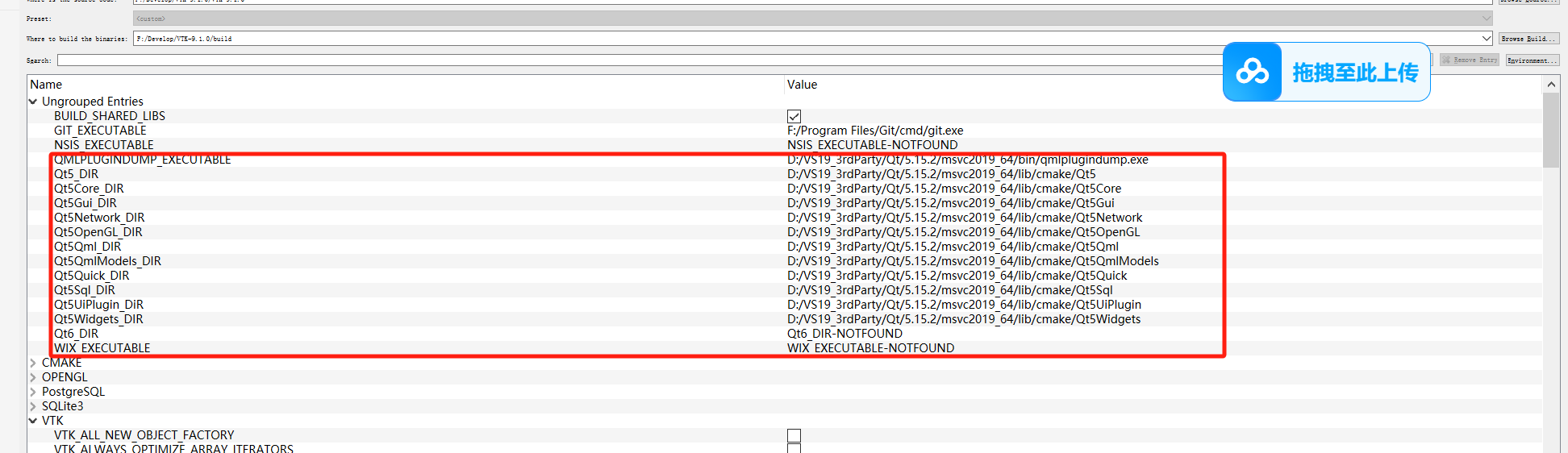This screenshot has height=453, width=1568.
Task: Select the Qt5Widgets_DIR entry name
Action: [x=98, y=319]
